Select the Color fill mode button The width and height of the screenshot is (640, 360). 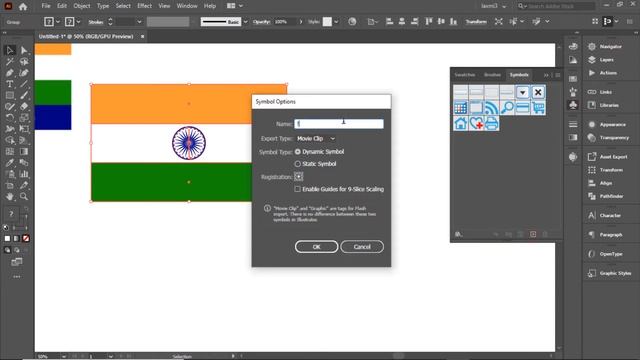point(7,238)
